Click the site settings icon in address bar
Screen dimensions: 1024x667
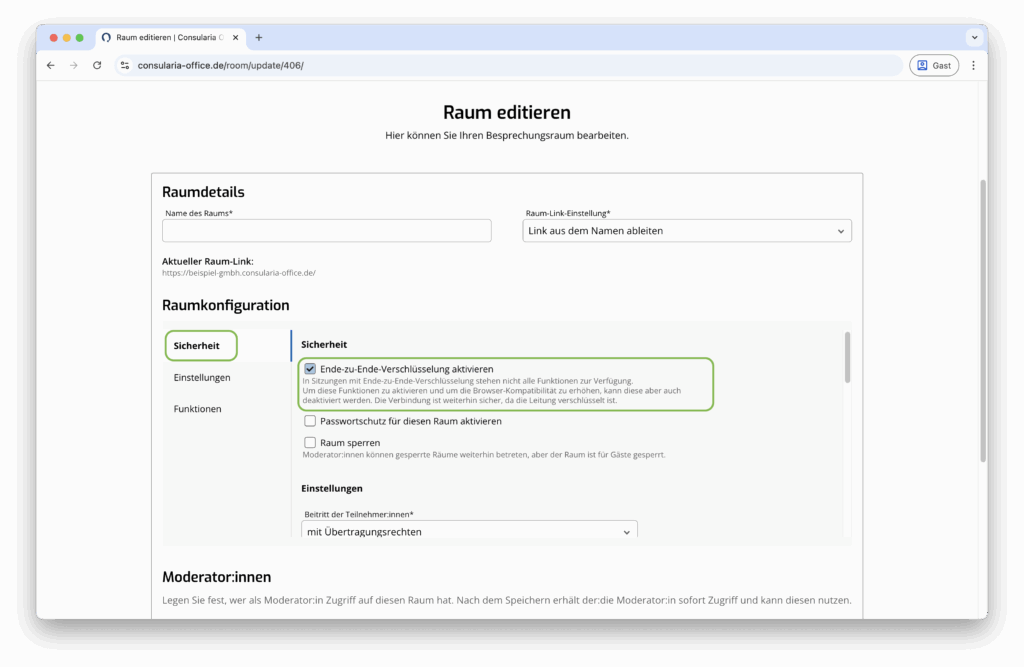(x=125, y=65)
